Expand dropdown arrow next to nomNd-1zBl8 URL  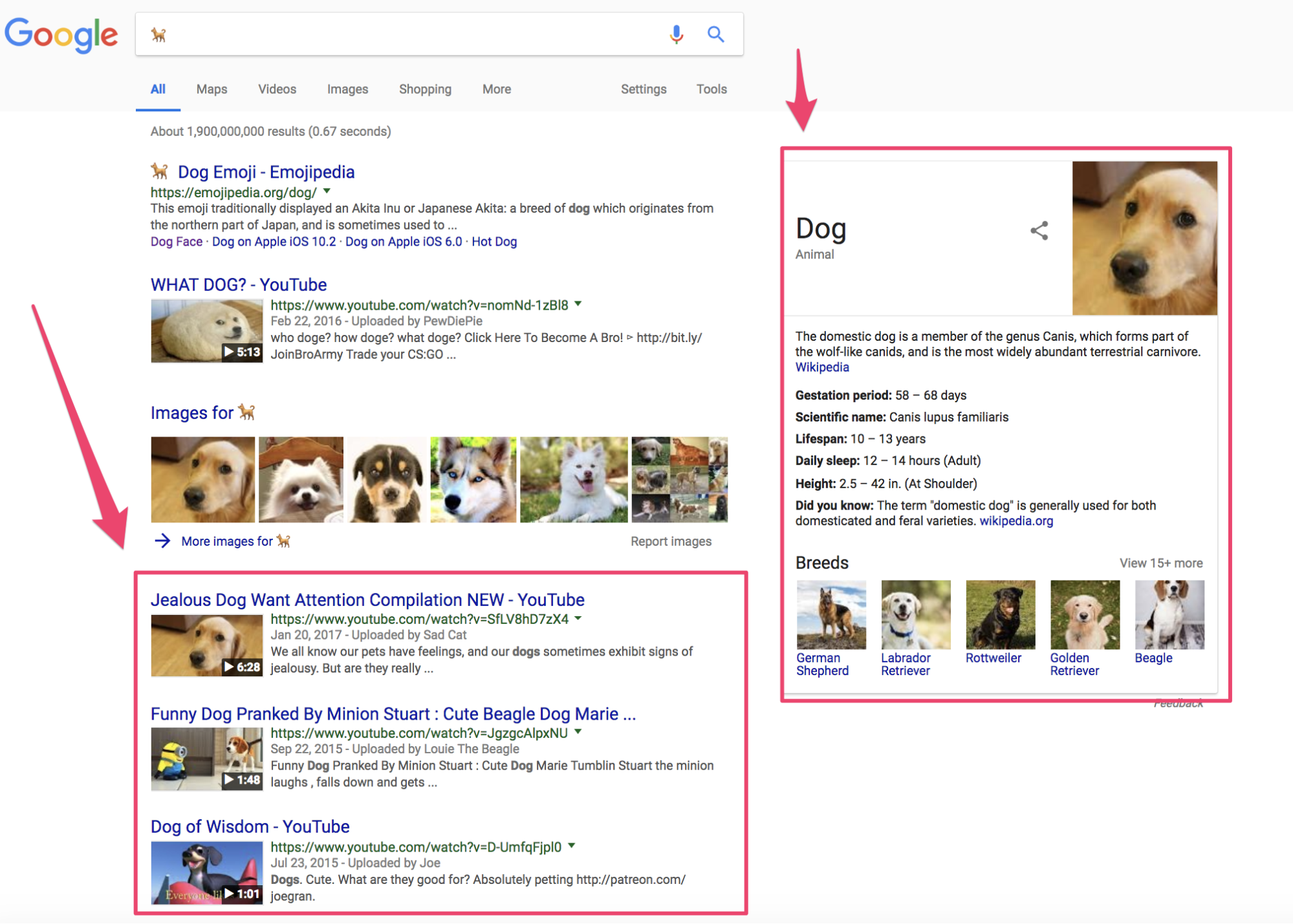tap(578, 304)
